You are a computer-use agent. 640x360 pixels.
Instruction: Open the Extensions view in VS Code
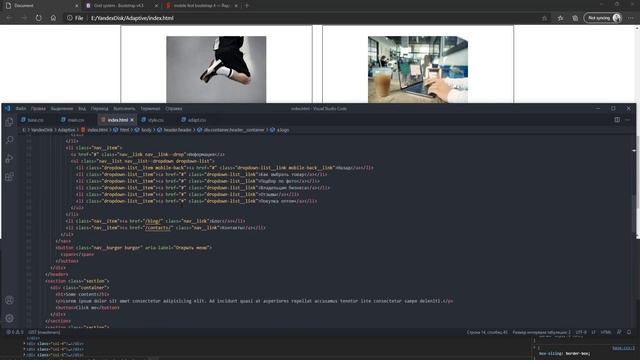click(9, 177)
